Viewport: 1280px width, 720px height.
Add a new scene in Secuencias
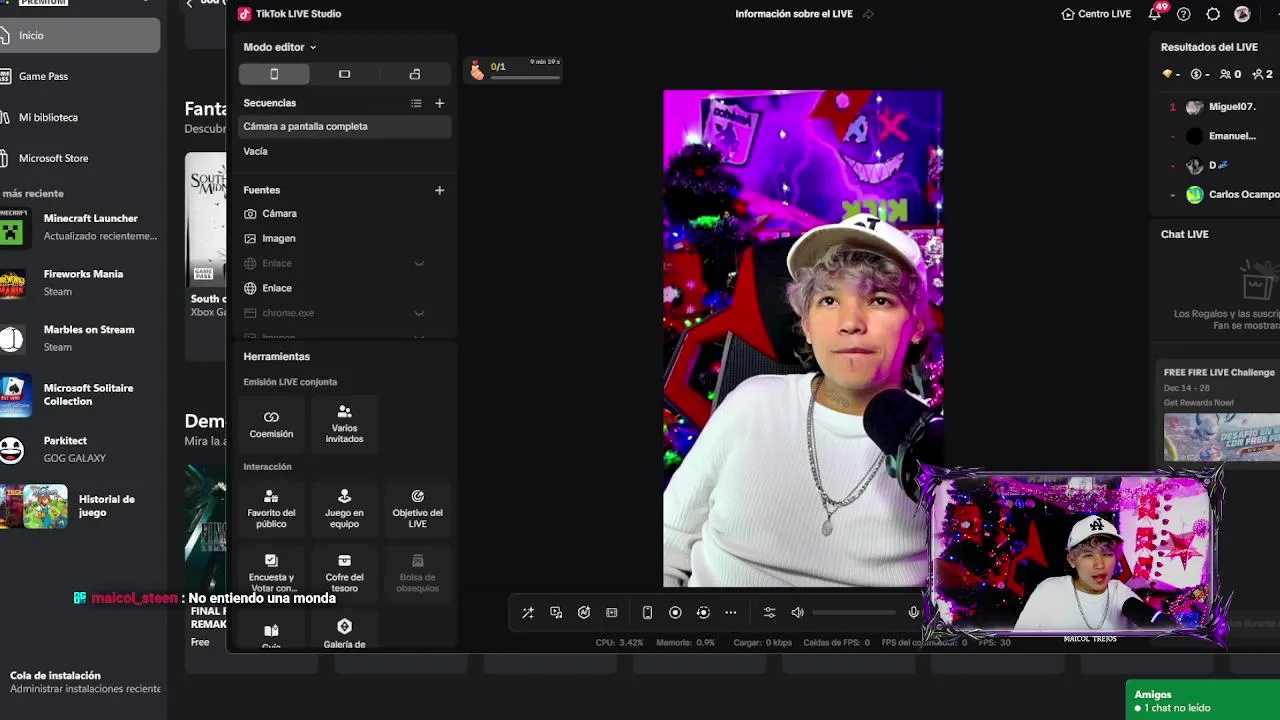click(x=439, y=103)
